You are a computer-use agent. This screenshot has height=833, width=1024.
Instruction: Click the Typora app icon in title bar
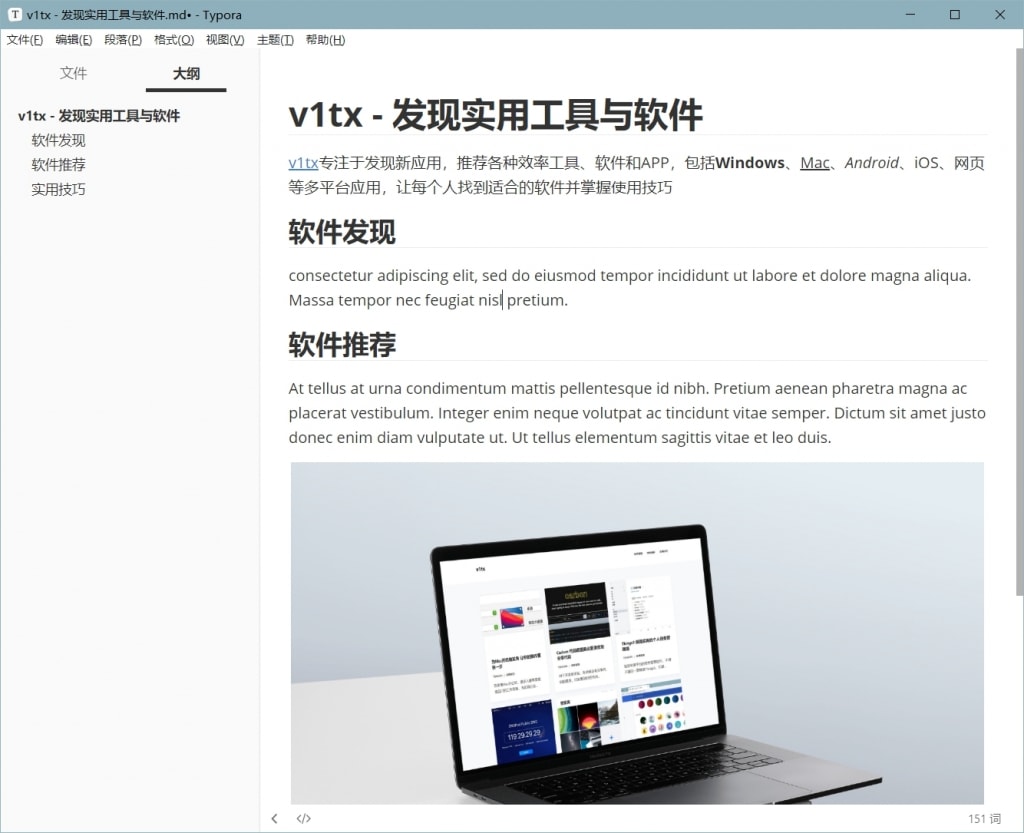[x=14, y=14]
